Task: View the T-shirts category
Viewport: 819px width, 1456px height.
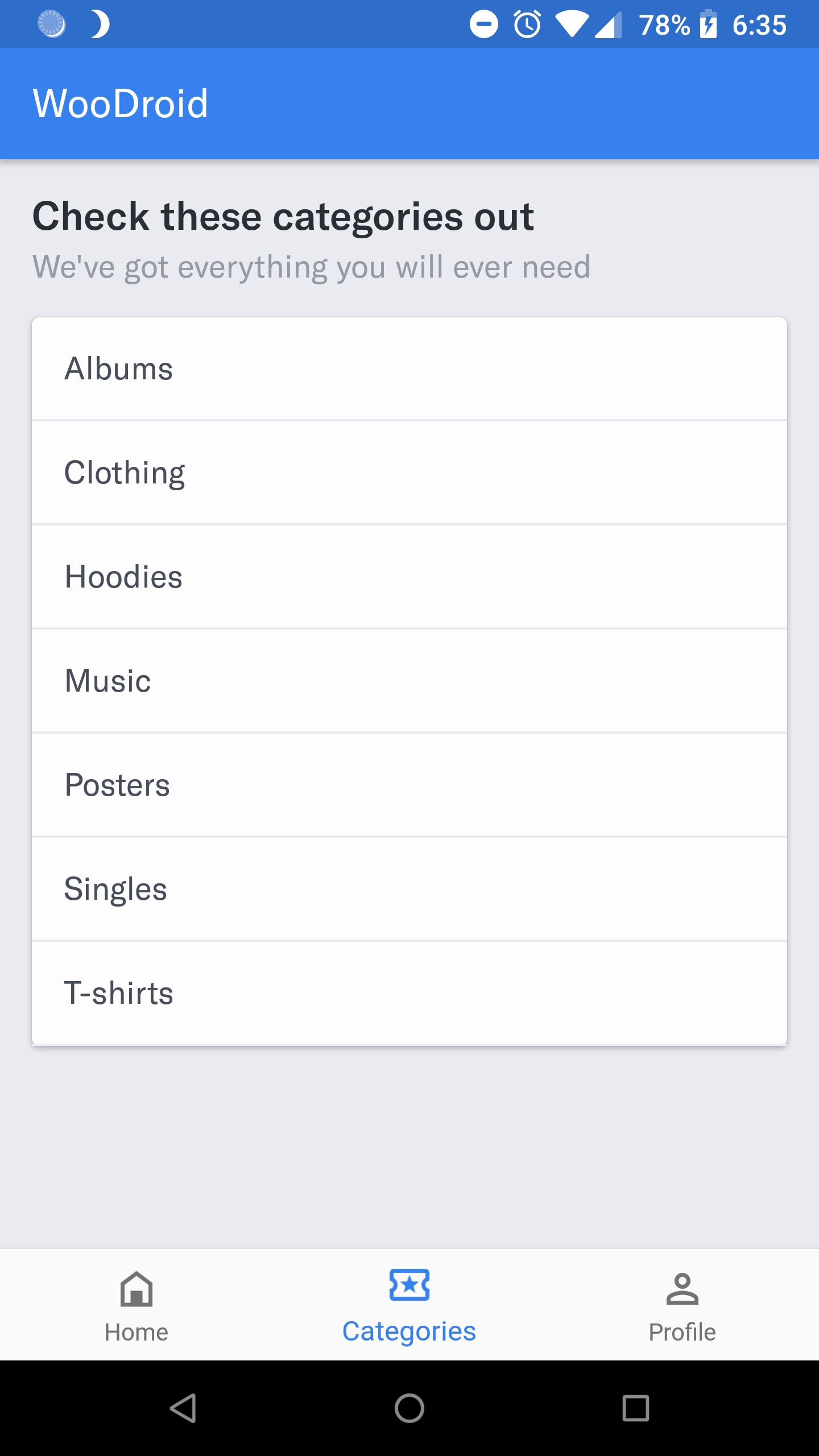Action: [409, 993]
